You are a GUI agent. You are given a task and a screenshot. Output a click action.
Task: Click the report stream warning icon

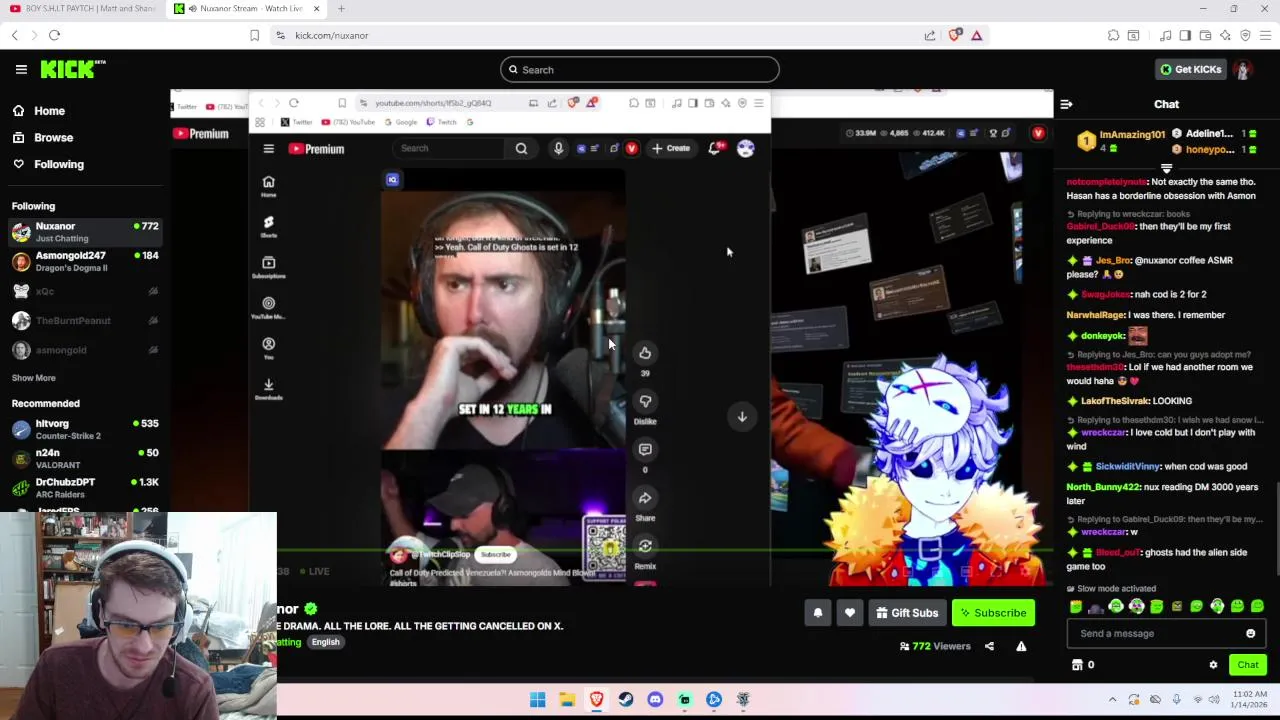click(1021, 646)
